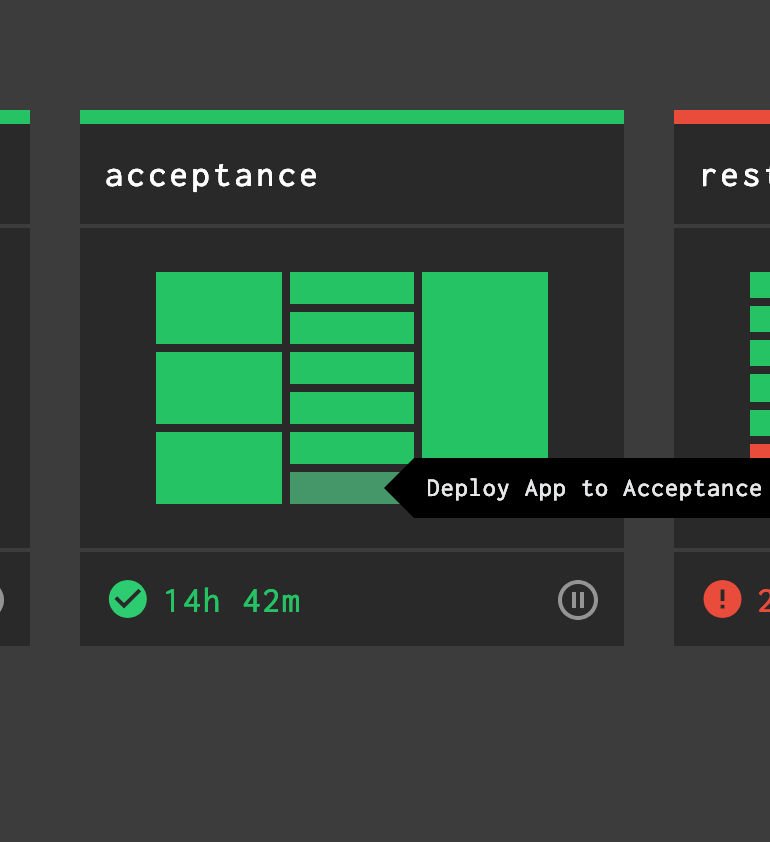Click the red status strip atop rest card

(x=722, y=115)
